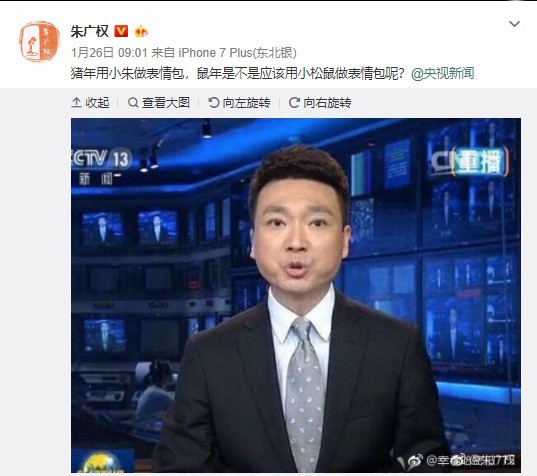This screenshot has height=476, width=537.
Task: Click the upward arrow collapse icon
Action: pos(76,102)
